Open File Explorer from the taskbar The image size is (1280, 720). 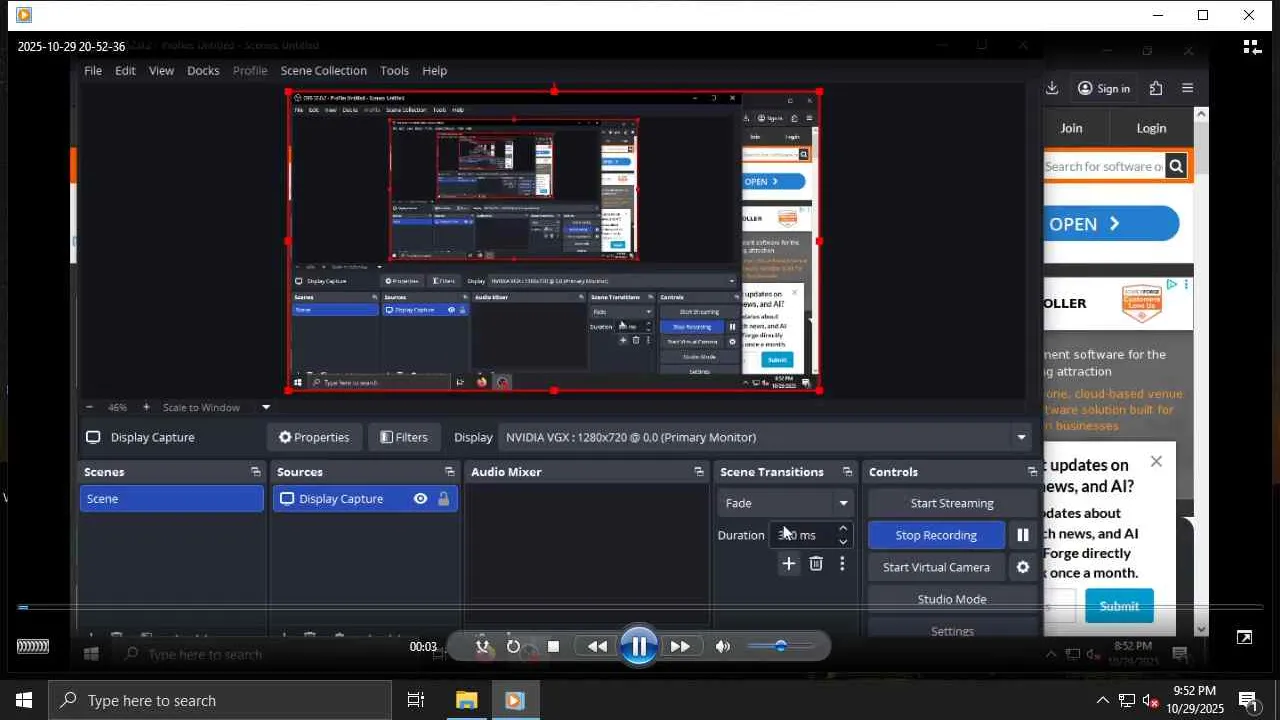[x=466, y=700]
